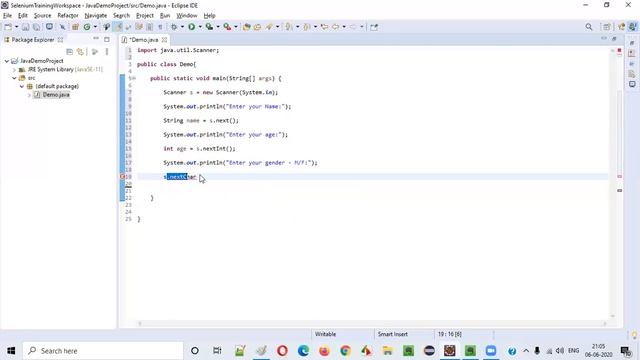The width and height of the screenshot is (640, 360).
Task: Open the New file wizard icon
Action: (x=8, y=27)
